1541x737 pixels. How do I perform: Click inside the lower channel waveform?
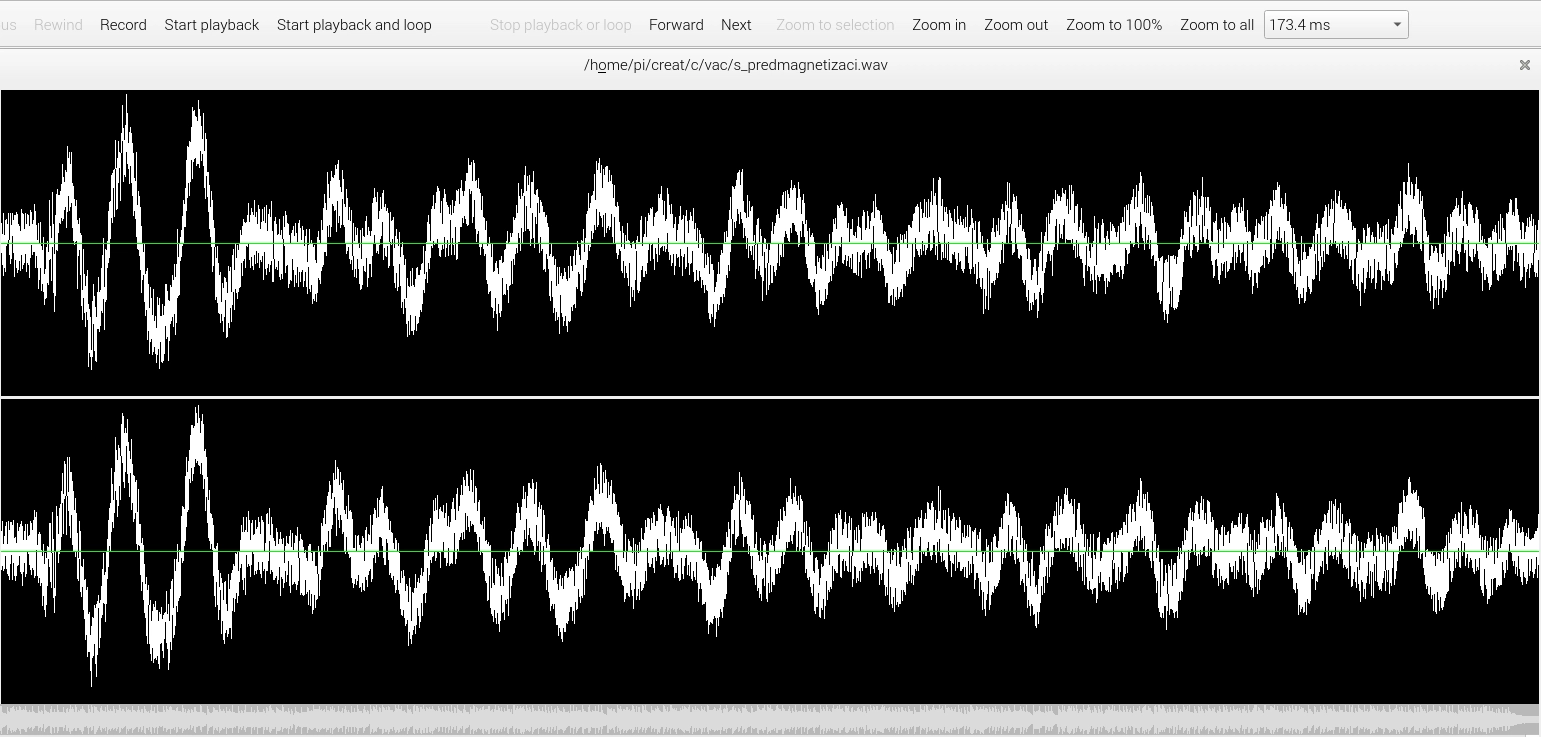(770, 551)
